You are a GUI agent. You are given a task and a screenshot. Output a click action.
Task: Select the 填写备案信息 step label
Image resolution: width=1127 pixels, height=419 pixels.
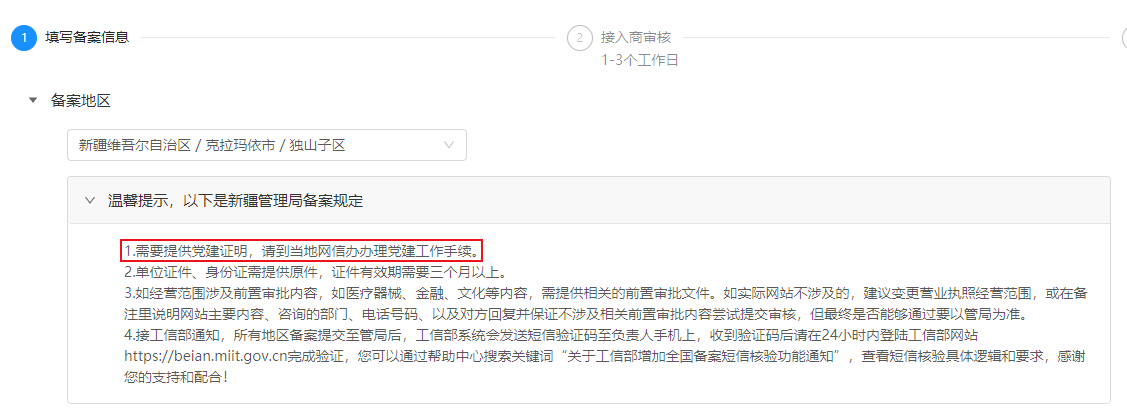87,37
